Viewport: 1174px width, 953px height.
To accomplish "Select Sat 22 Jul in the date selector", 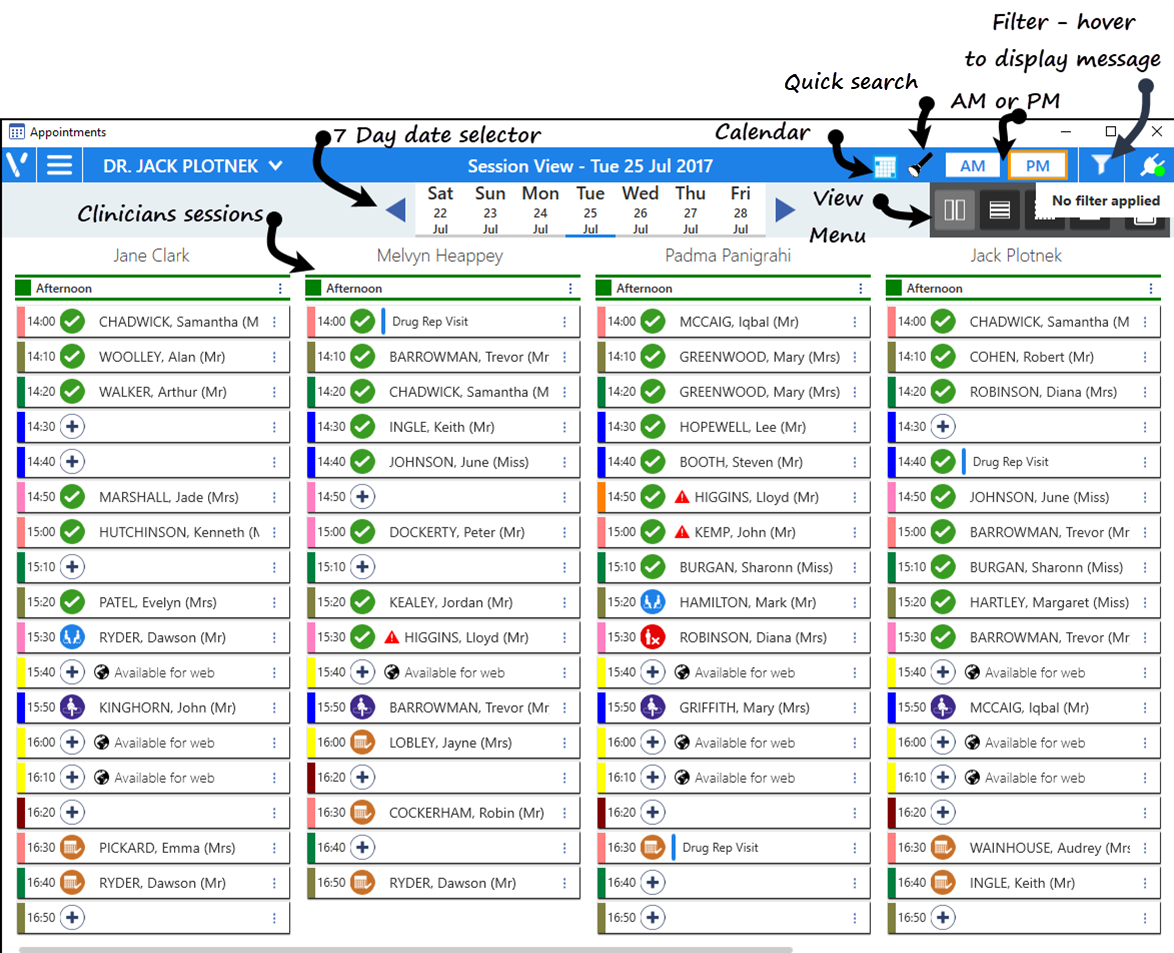I will click(440, 210).
